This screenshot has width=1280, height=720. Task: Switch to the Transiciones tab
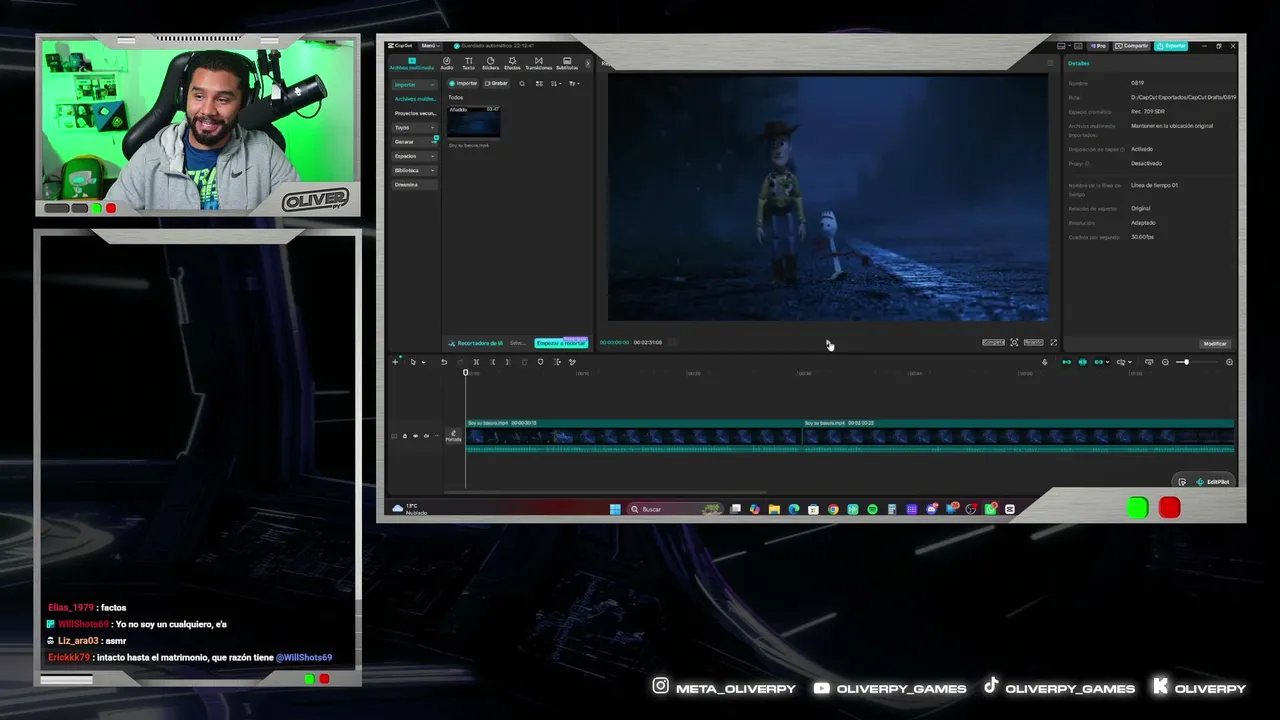tap(538, 63)
